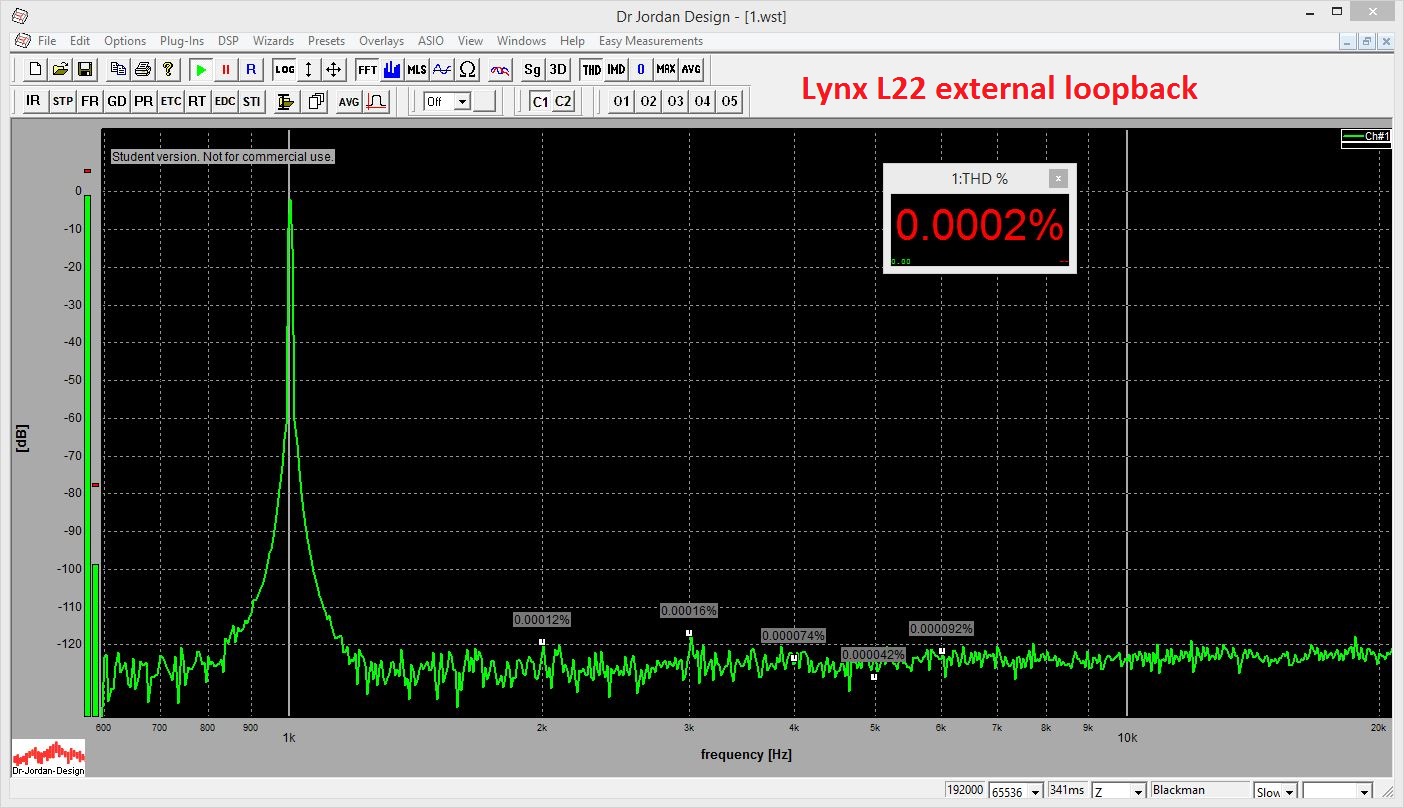Open the Z weighting dropdown
1404x808 pixels.
[1138, 792]
